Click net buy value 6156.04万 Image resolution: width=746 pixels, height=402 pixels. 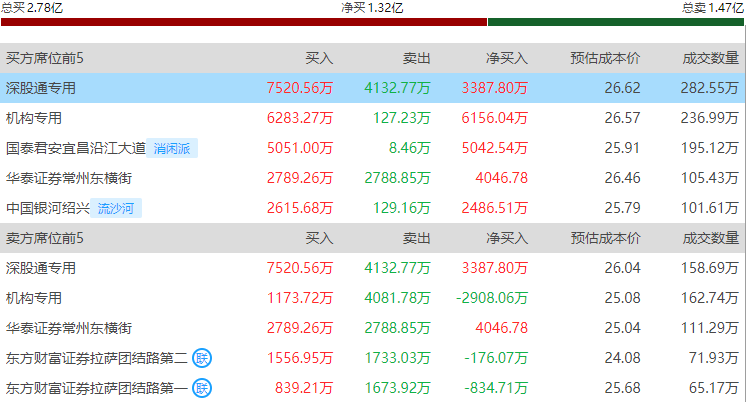tap(494, 118)
